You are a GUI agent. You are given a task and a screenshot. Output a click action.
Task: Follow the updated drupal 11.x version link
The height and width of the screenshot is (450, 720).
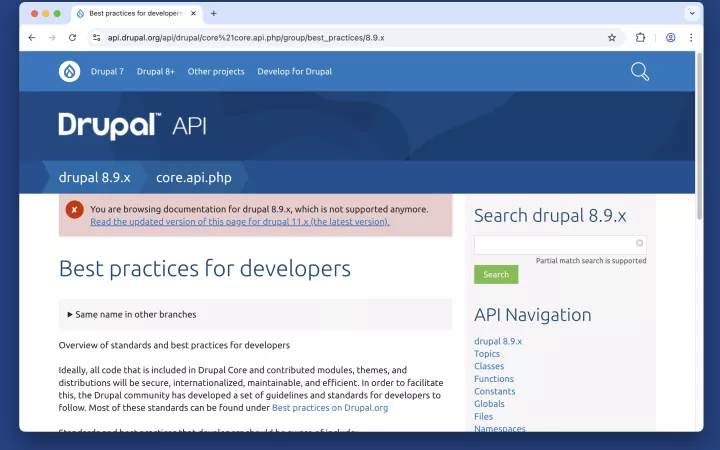tap(240, 222)
